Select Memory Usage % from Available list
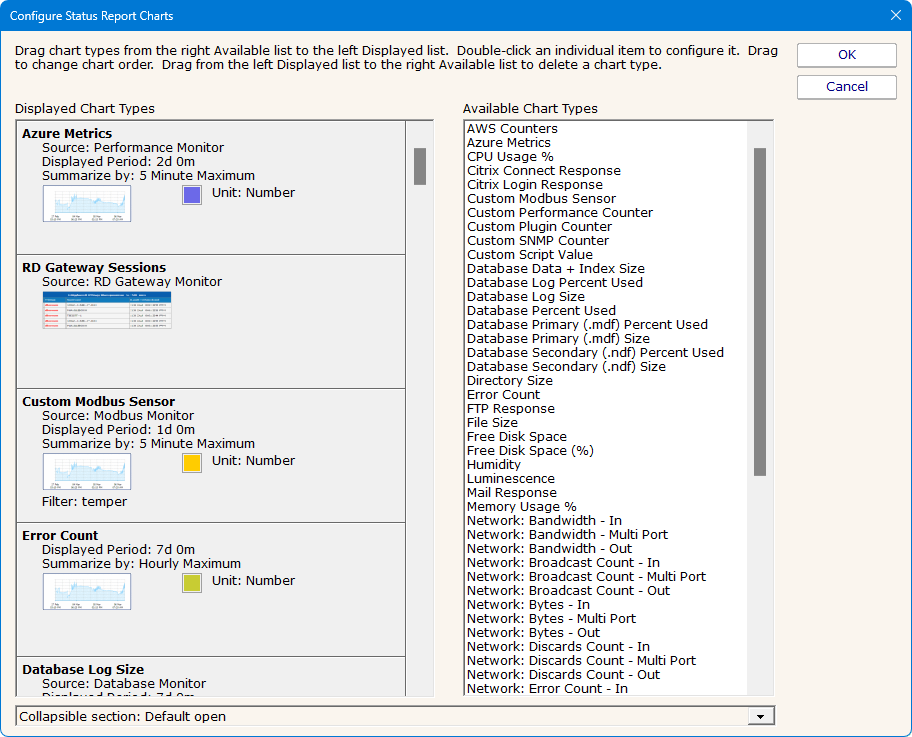 [x=521, y=507]
